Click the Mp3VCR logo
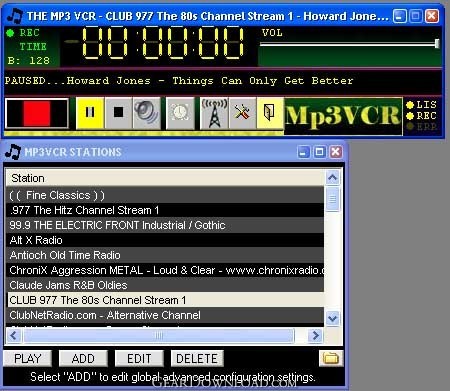This screenshot has height=391, width=450. (x=343, y=116)
